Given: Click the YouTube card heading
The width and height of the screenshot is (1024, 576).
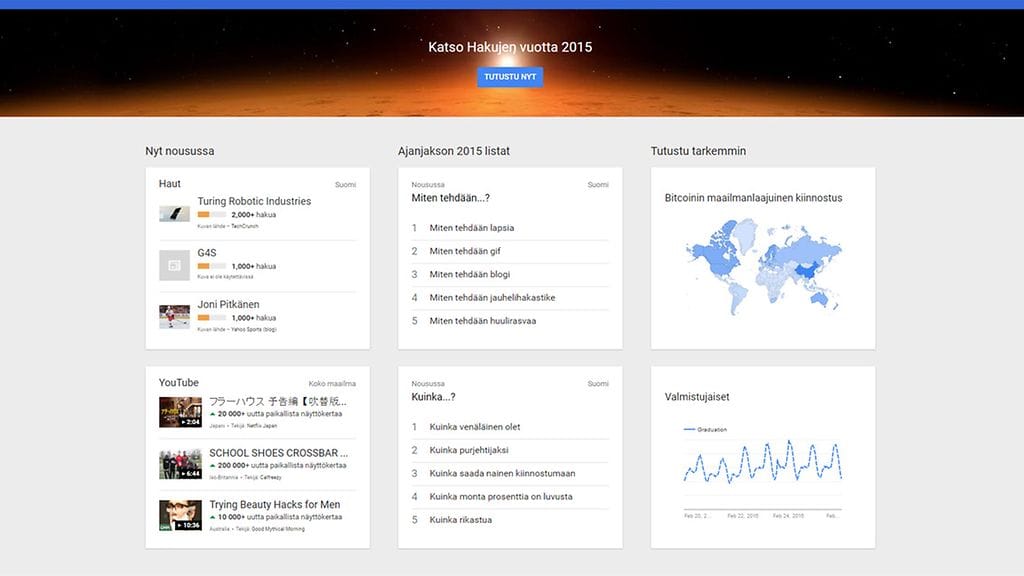Looking at the screenshot, I should [x=179, y=383].
